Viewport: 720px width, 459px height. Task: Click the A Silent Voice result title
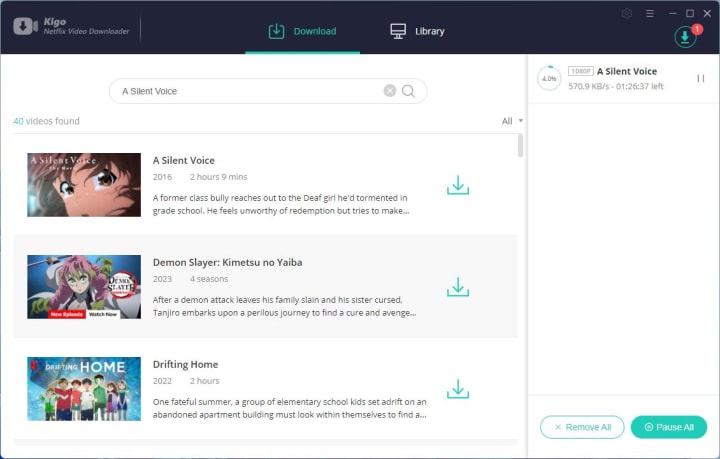click(184, 160)
